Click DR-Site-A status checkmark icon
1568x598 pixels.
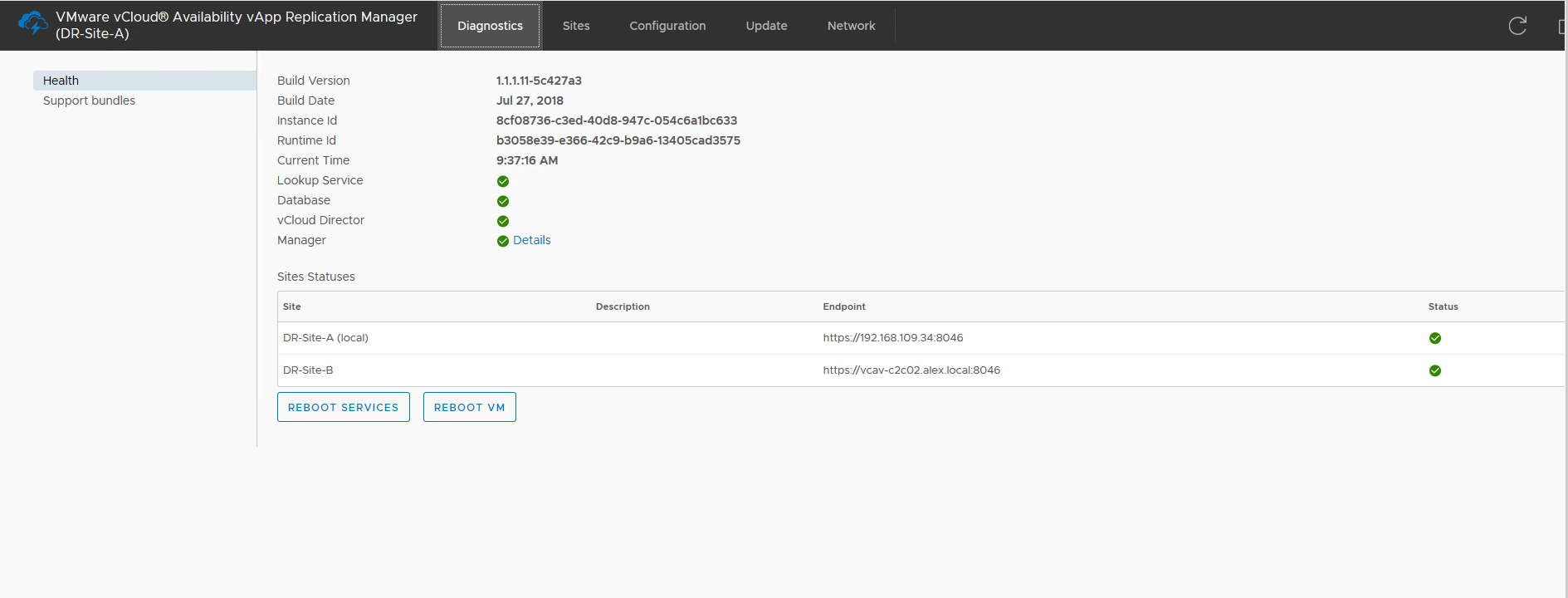tap(1435, 338)
